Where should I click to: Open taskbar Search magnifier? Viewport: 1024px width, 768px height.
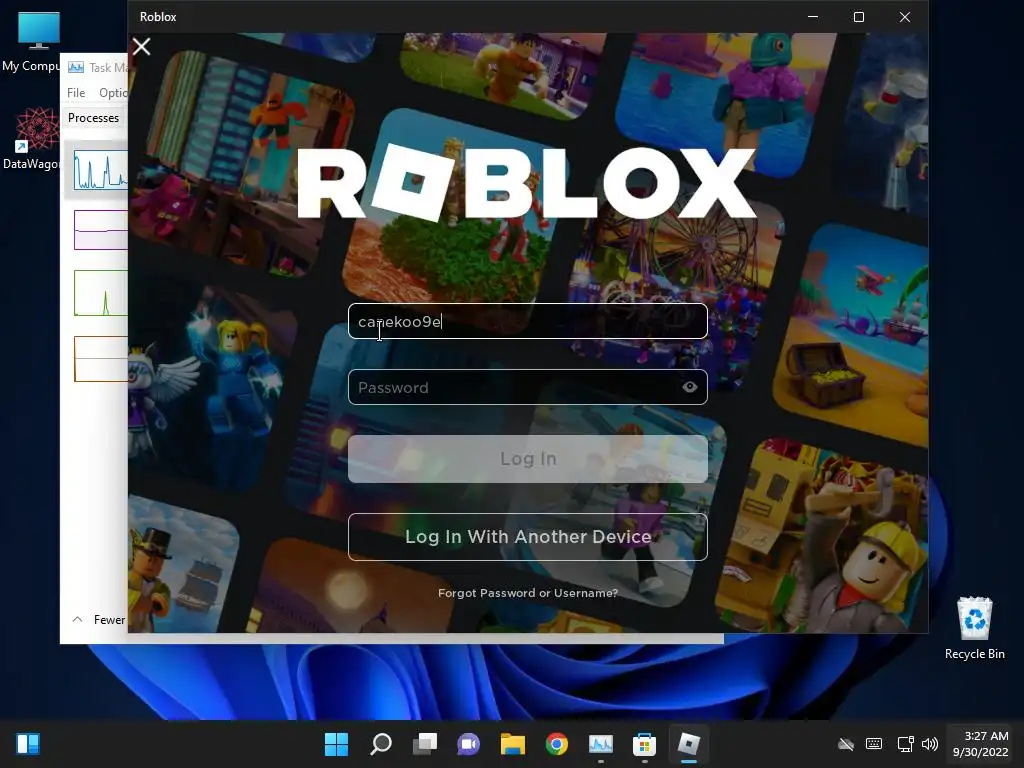pyautogui.click(x=381, y=743)
